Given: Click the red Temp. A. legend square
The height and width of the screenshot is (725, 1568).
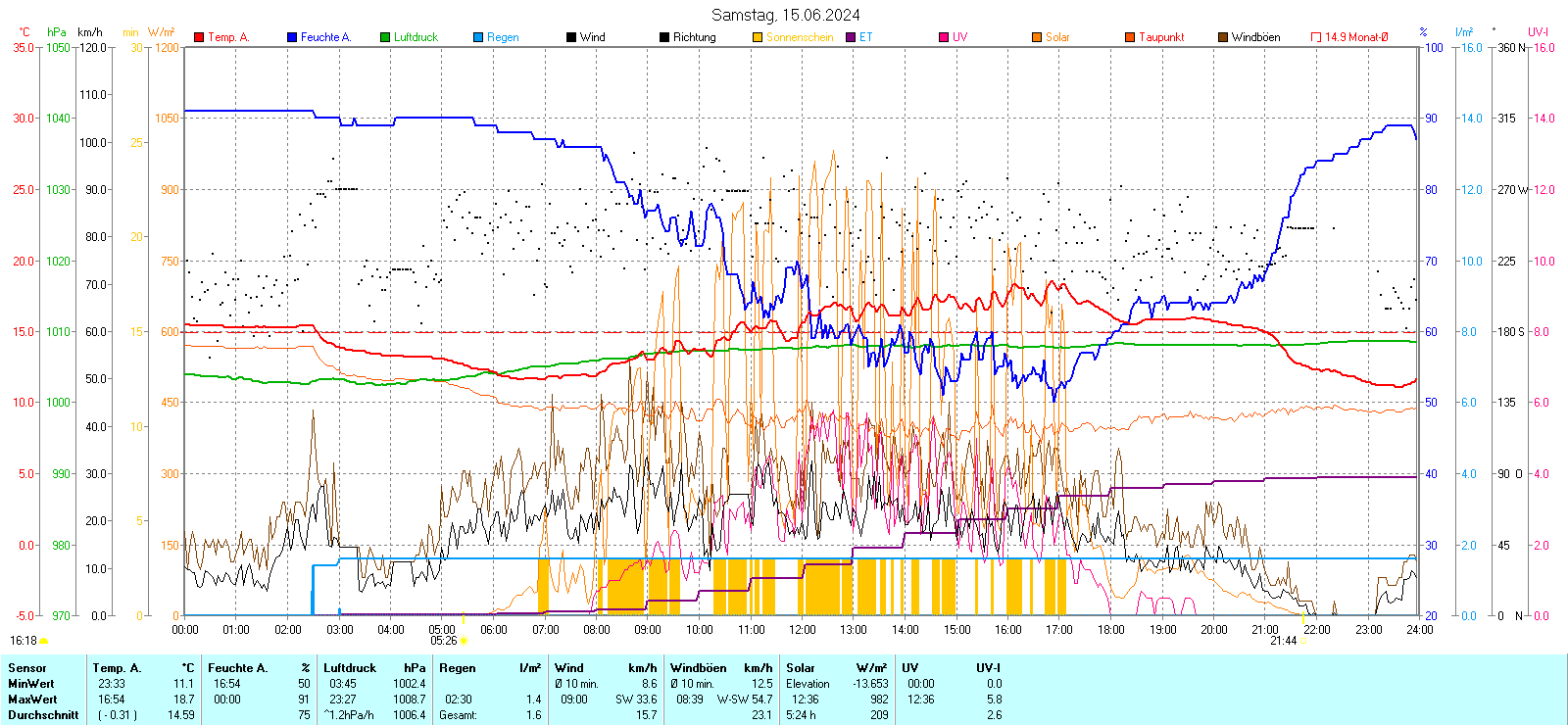Looking at the screenshot, I should [x=199, y=37].
